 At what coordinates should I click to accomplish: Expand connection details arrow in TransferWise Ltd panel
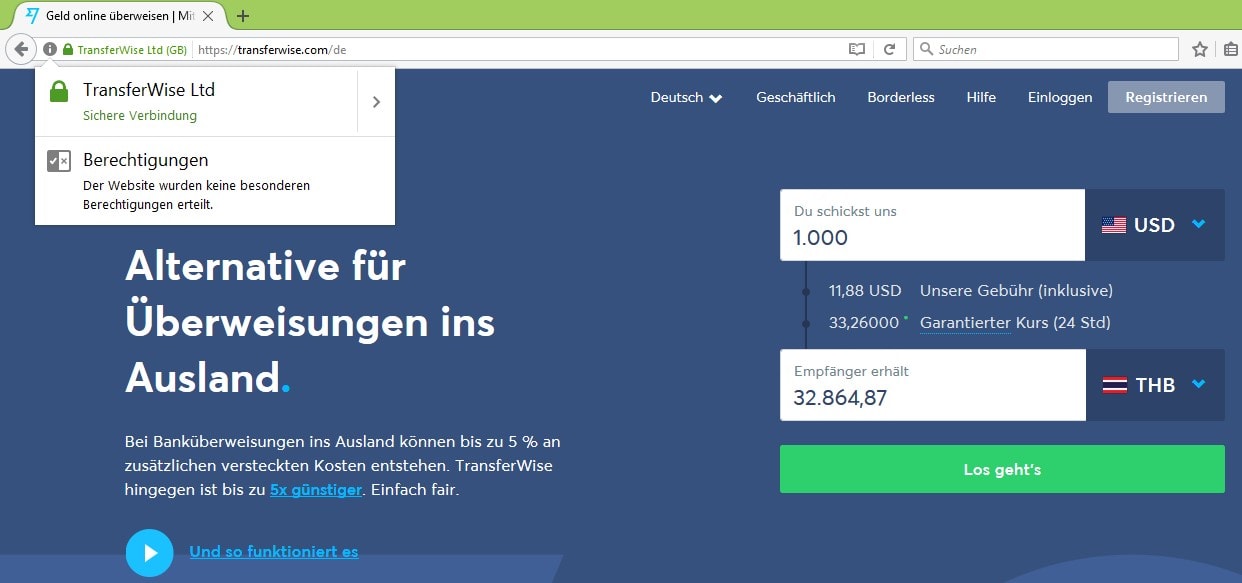click(376, 101)
